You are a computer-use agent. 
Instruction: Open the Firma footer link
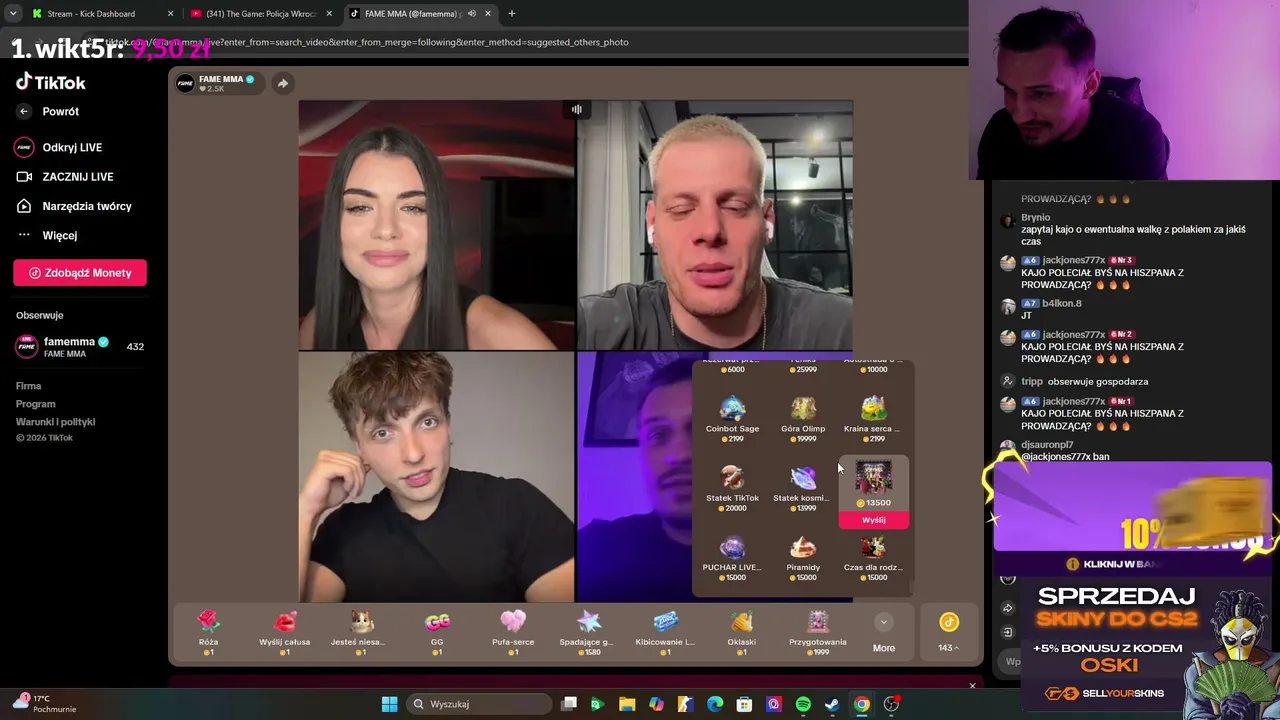pos(28,386)
